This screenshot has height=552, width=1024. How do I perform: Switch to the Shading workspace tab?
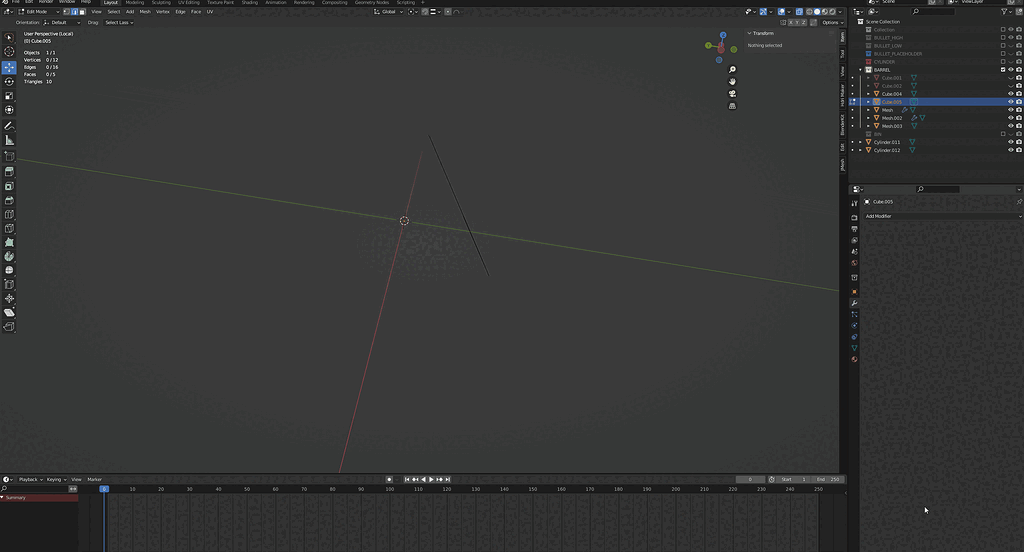249,3
